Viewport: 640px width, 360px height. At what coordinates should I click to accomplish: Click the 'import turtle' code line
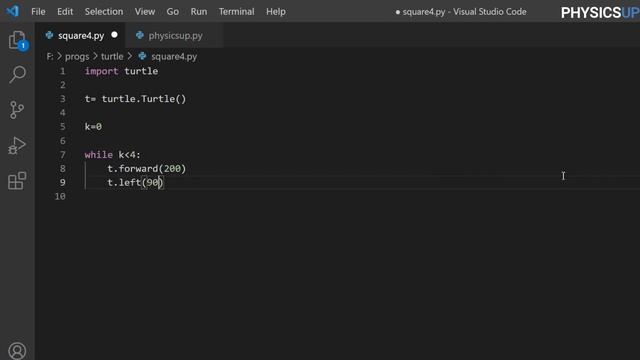pyautogui.click(x=121, y=71)
